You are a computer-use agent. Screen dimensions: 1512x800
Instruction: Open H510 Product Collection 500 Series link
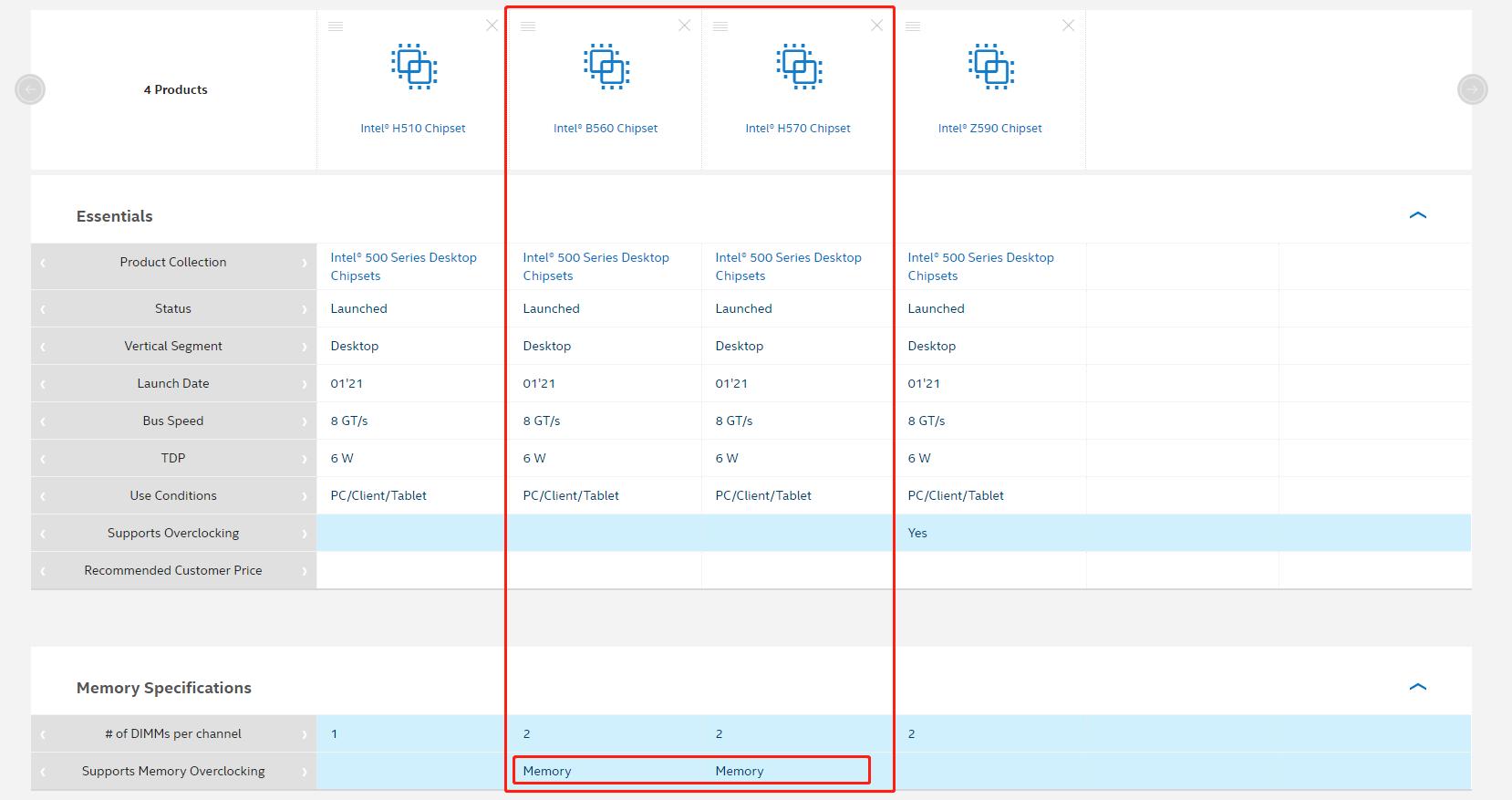[403, 266]
